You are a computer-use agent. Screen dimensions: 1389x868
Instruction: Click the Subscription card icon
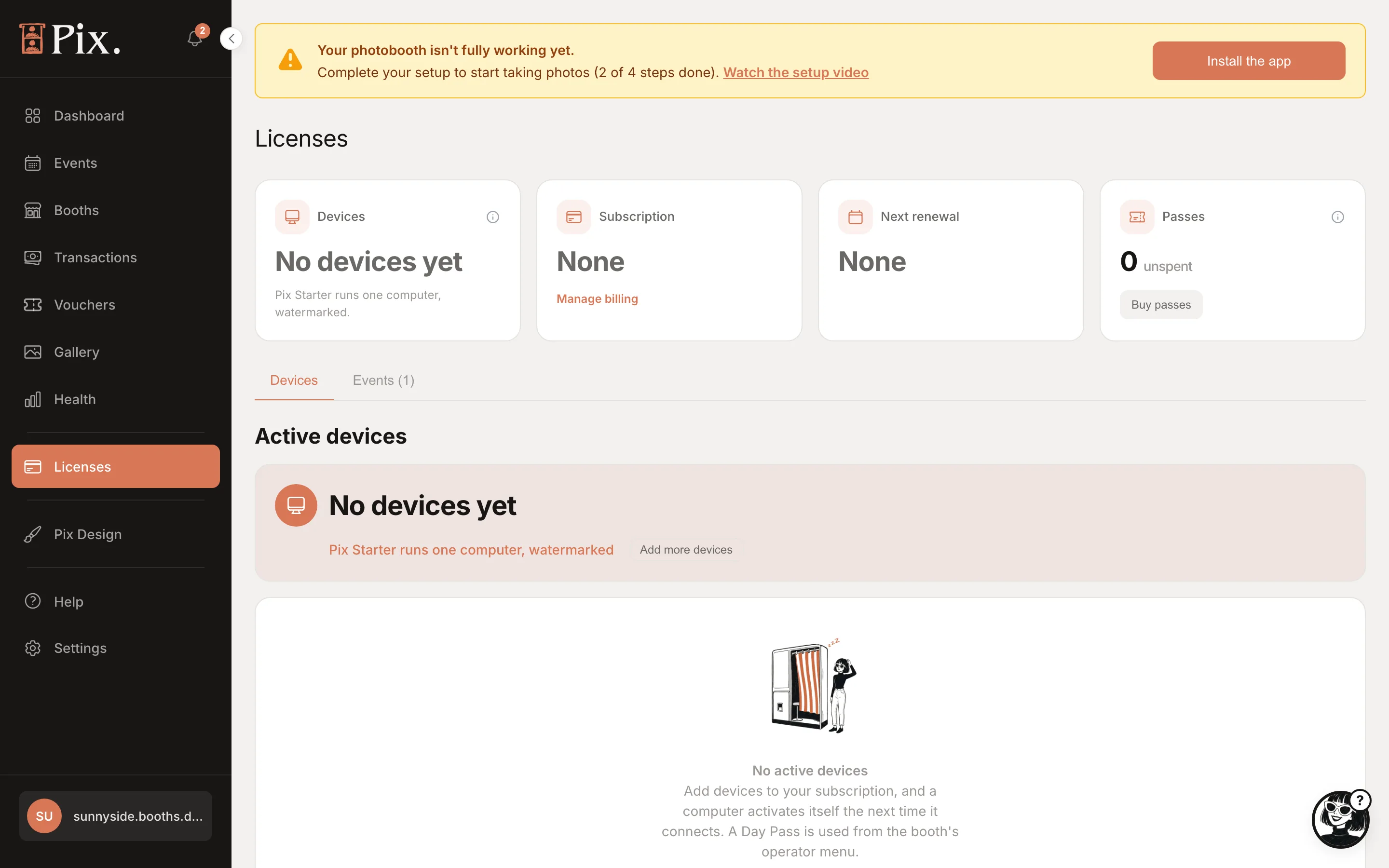click(574, 217)
